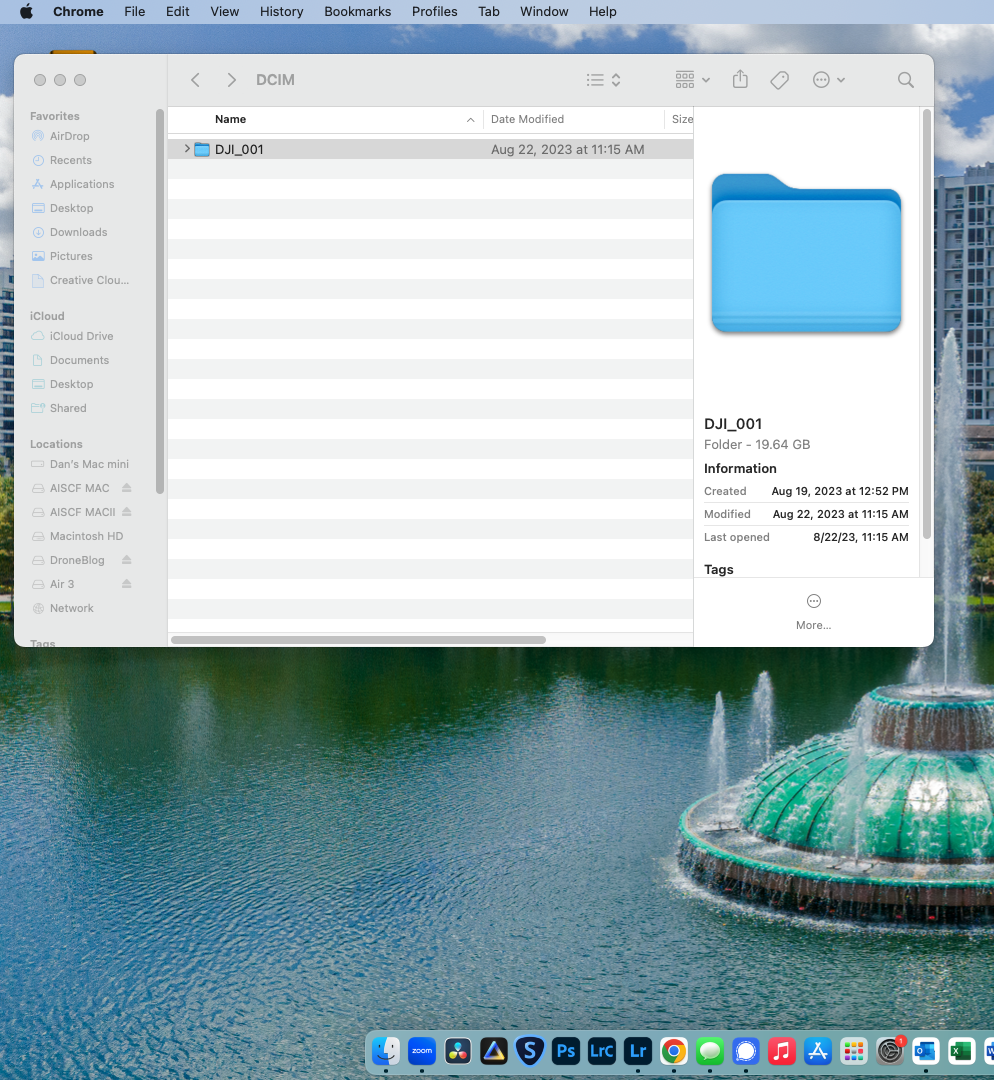Viewport: 994px width, 1080px height.
Task: Open Desktop under iCloud
Action: (71, 384)
